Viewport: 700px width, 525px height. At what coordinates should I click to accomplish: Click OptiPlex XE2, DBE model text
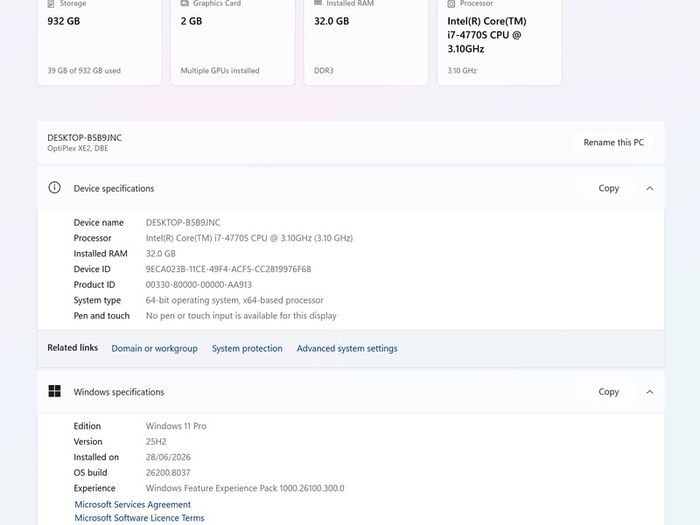[x=78, y=148]
